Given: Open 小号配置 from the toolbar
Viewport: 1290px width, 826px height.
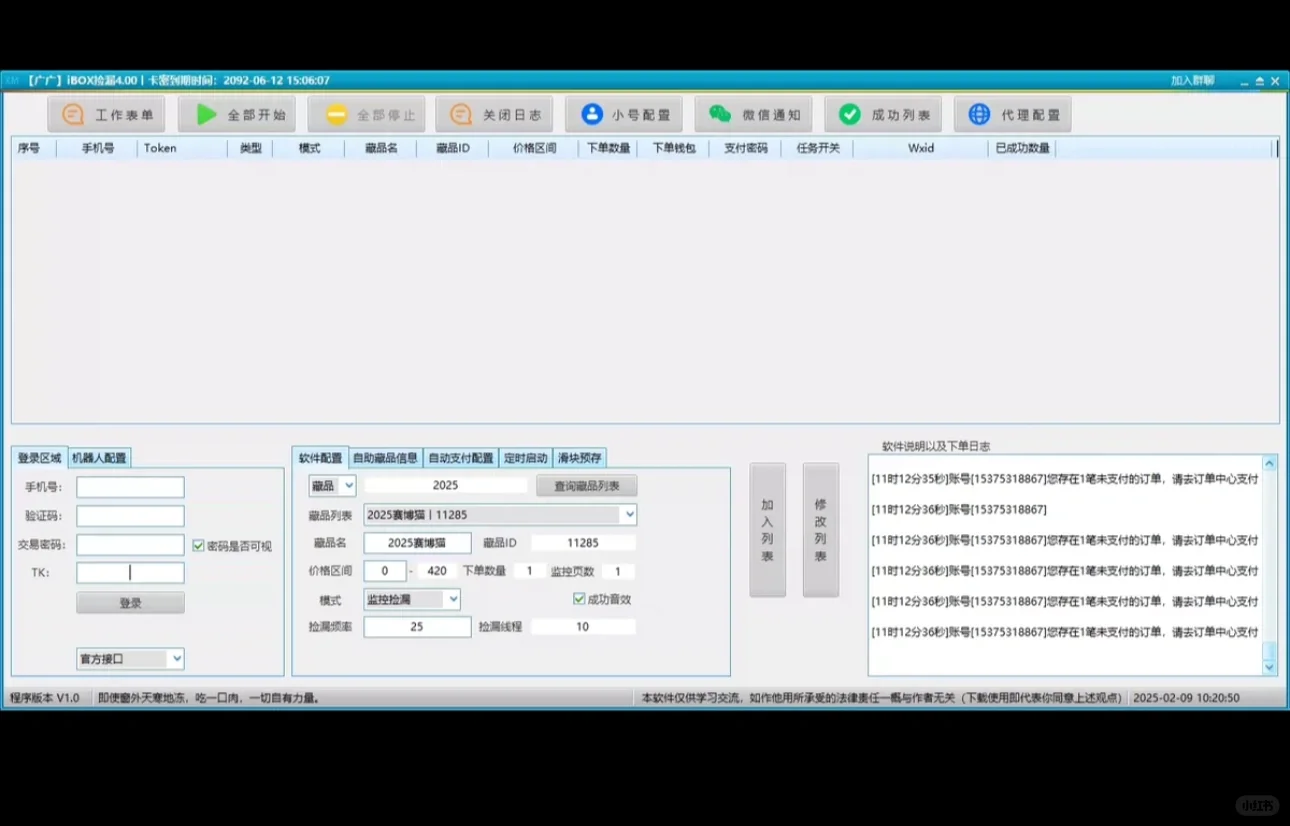Looking at the screenshot, I should click(x=624, y=115).
